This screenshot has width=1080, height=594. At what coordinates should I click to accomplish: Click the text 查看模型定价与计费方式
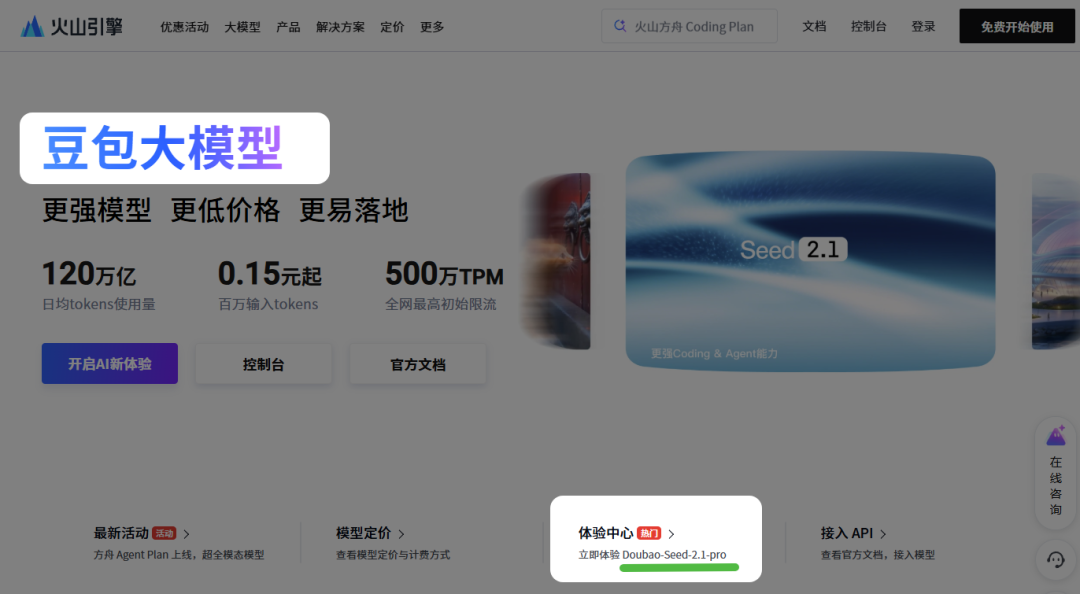393,555
